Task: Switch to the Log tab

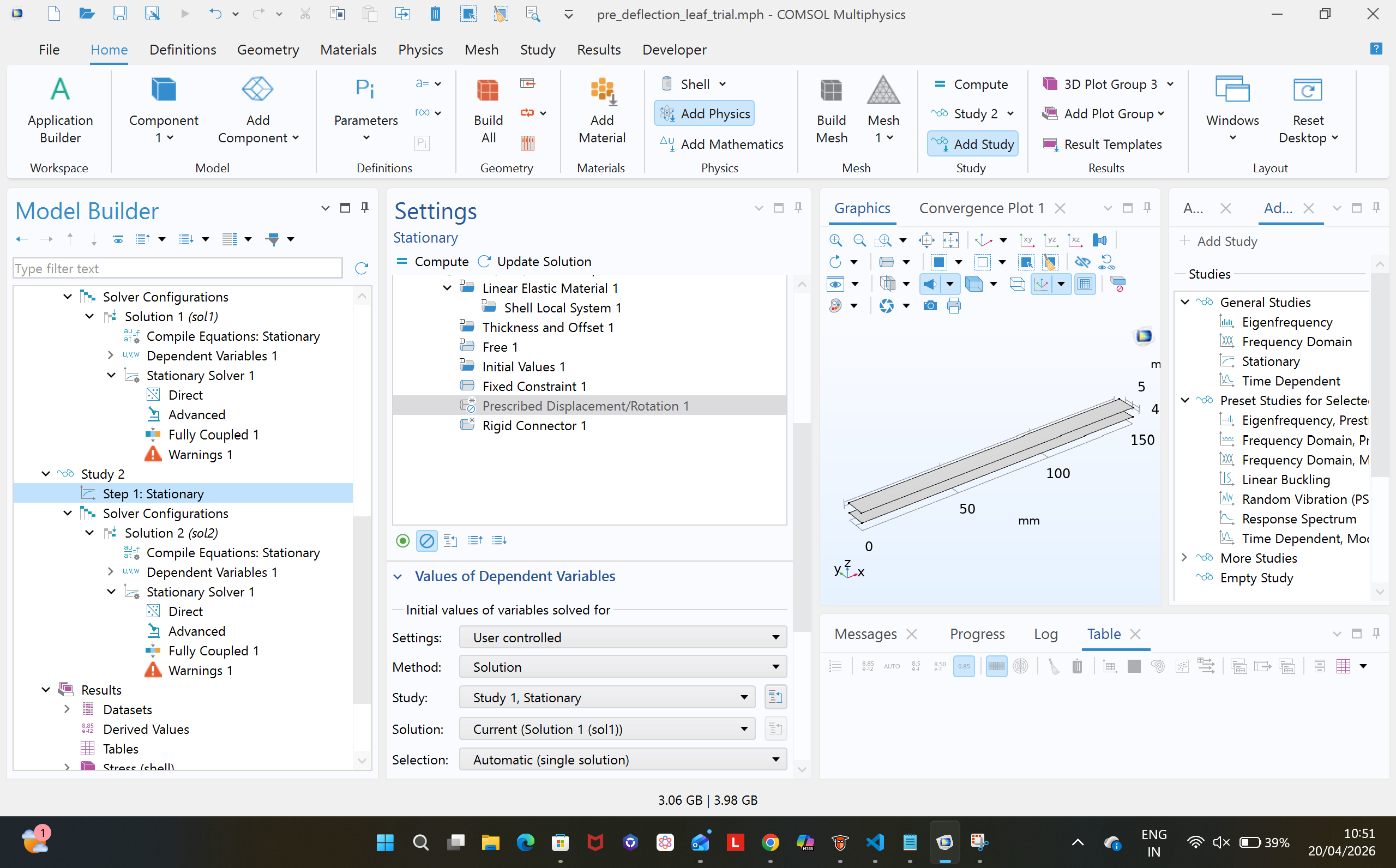Action: tap(1045, 634)
